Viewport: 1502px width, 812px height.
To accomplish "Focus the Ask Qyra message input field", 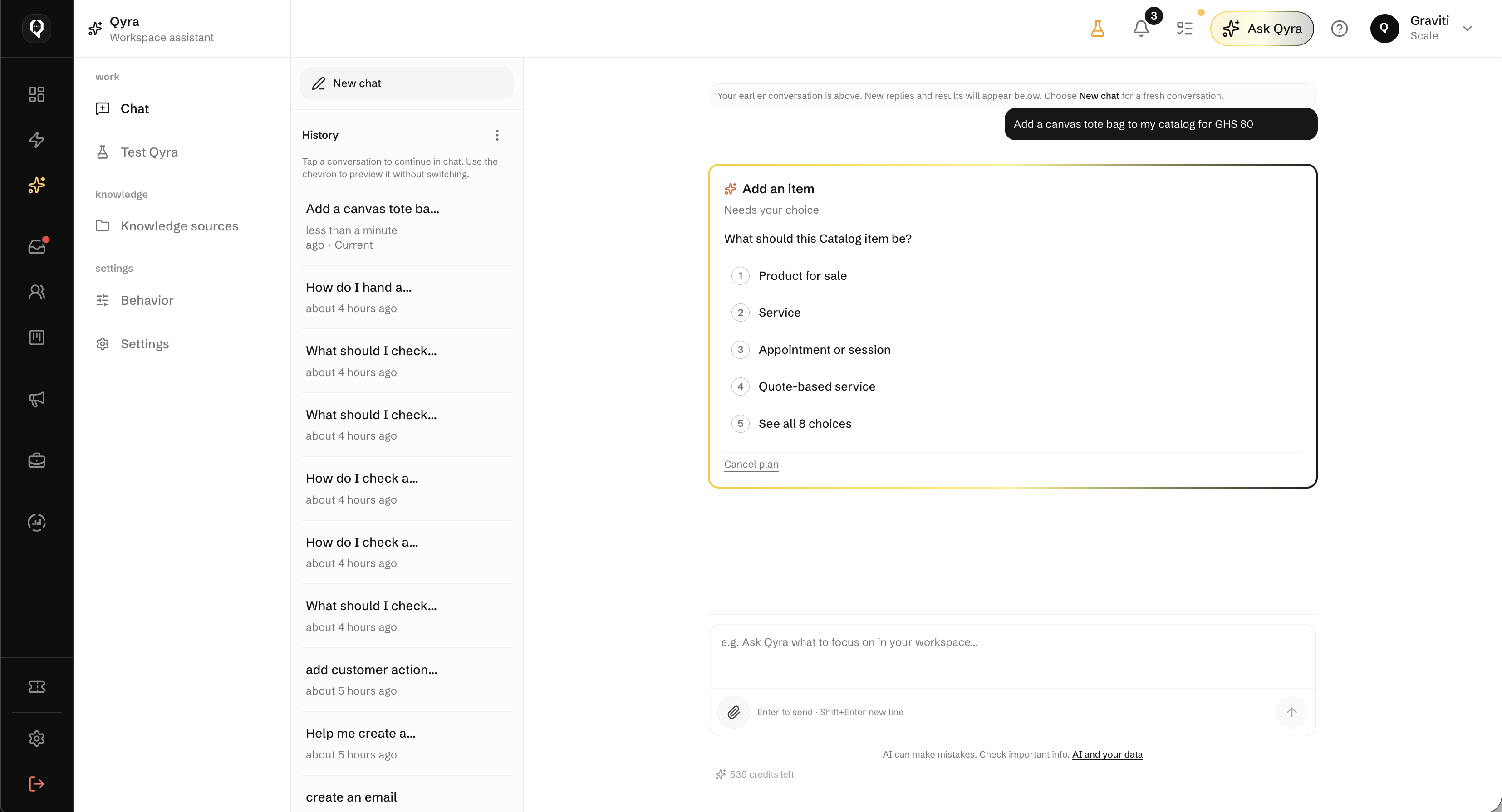I will coord(1012,656).
